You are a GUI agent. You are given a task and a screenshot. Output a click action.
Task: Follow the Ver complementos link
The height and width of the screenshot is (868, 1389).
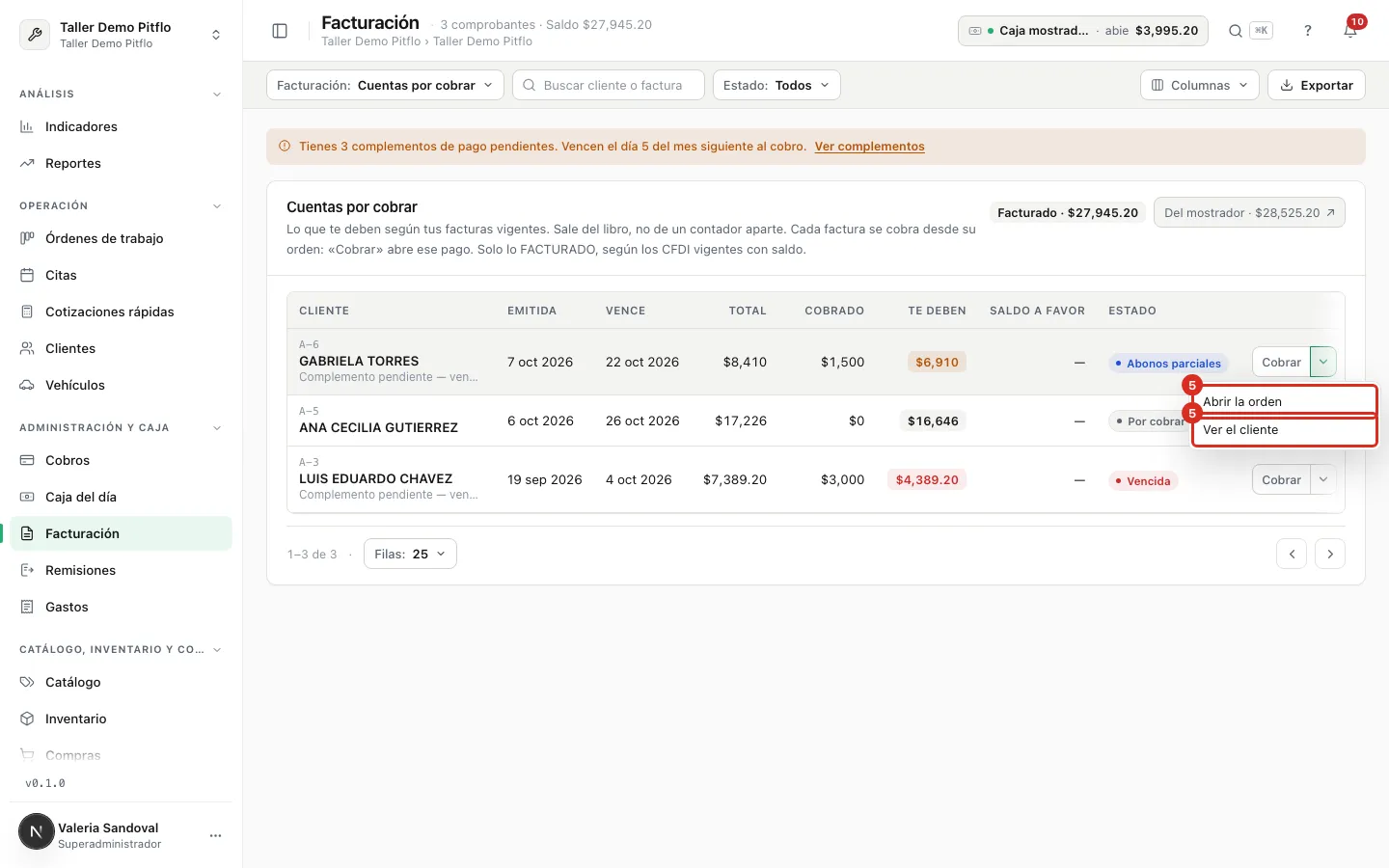pyautogui.click(x=869, y=147)
